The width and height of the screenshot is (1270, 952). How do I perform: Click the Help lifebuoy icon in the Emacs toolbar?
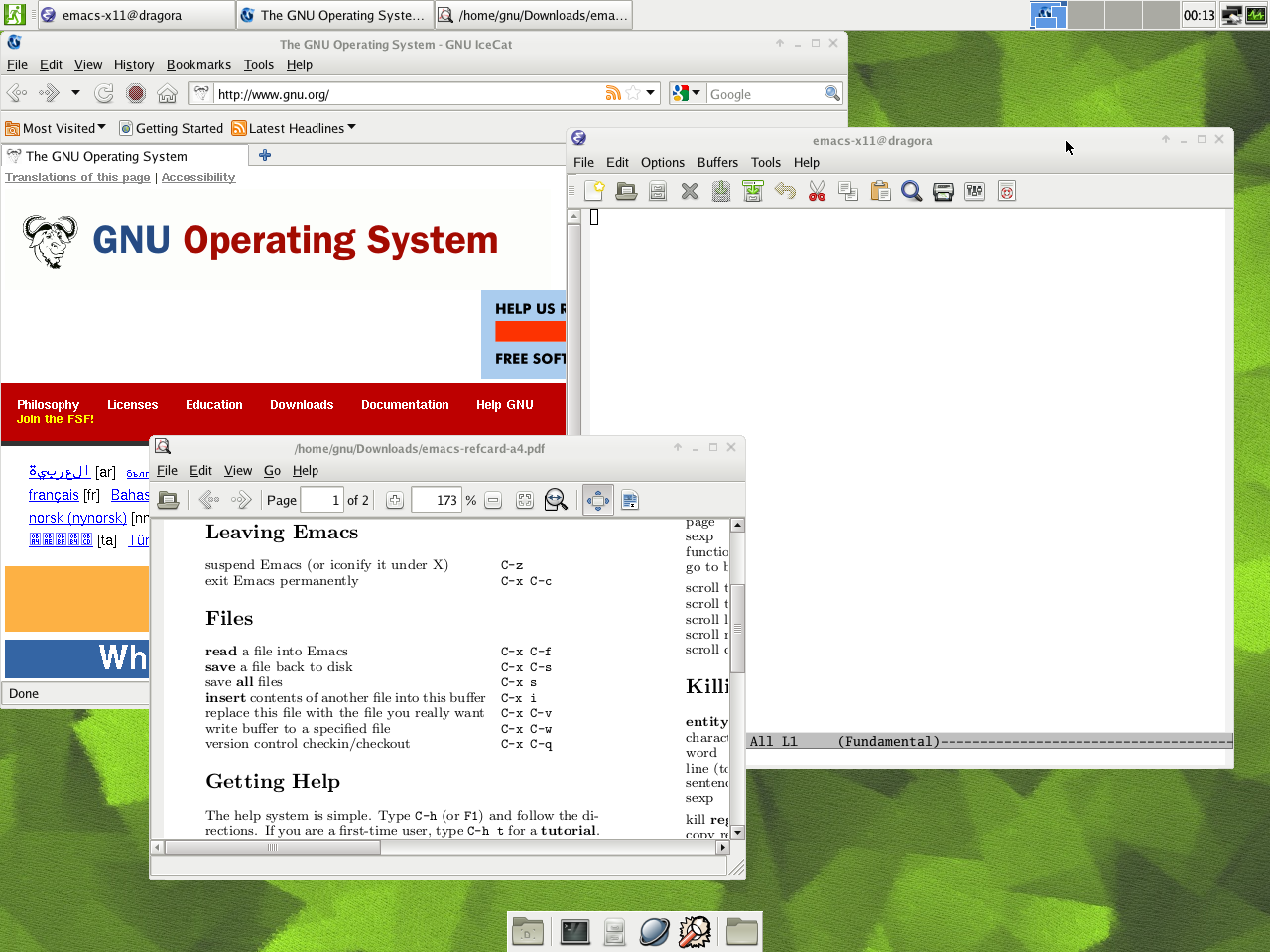tap(1007, 191)
